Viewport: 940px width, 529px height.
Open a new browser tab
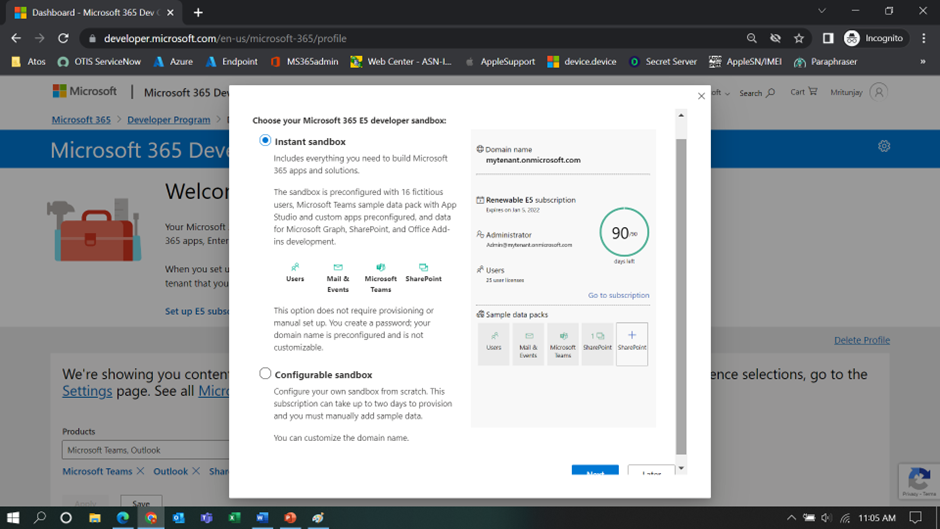tap(198, 13)
